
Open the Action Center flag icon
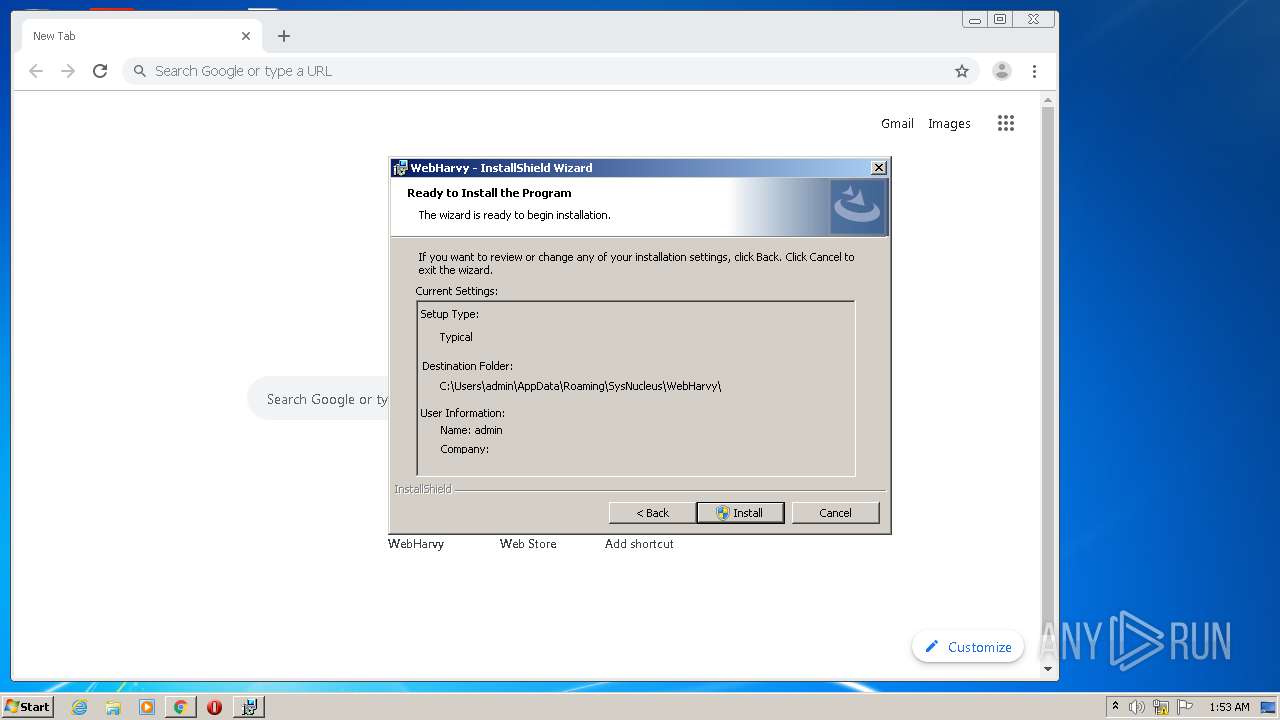(x=1185, y=707)
